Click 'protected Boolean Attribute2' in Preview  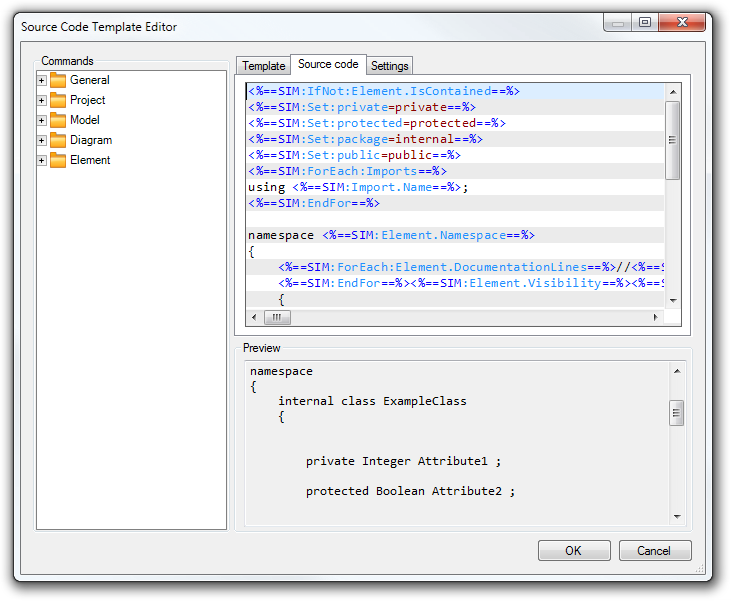410,491
